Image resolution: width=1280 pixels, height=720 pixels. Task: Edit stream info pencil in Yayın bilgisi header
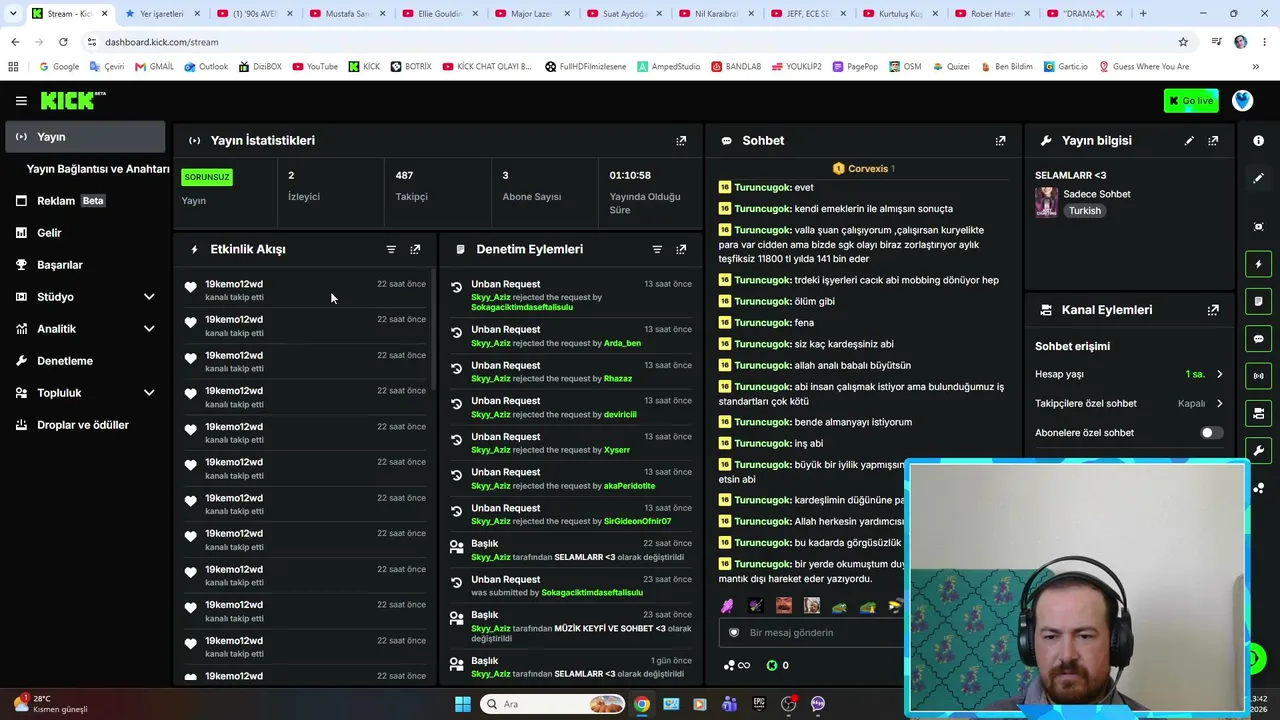[1189, 141]
